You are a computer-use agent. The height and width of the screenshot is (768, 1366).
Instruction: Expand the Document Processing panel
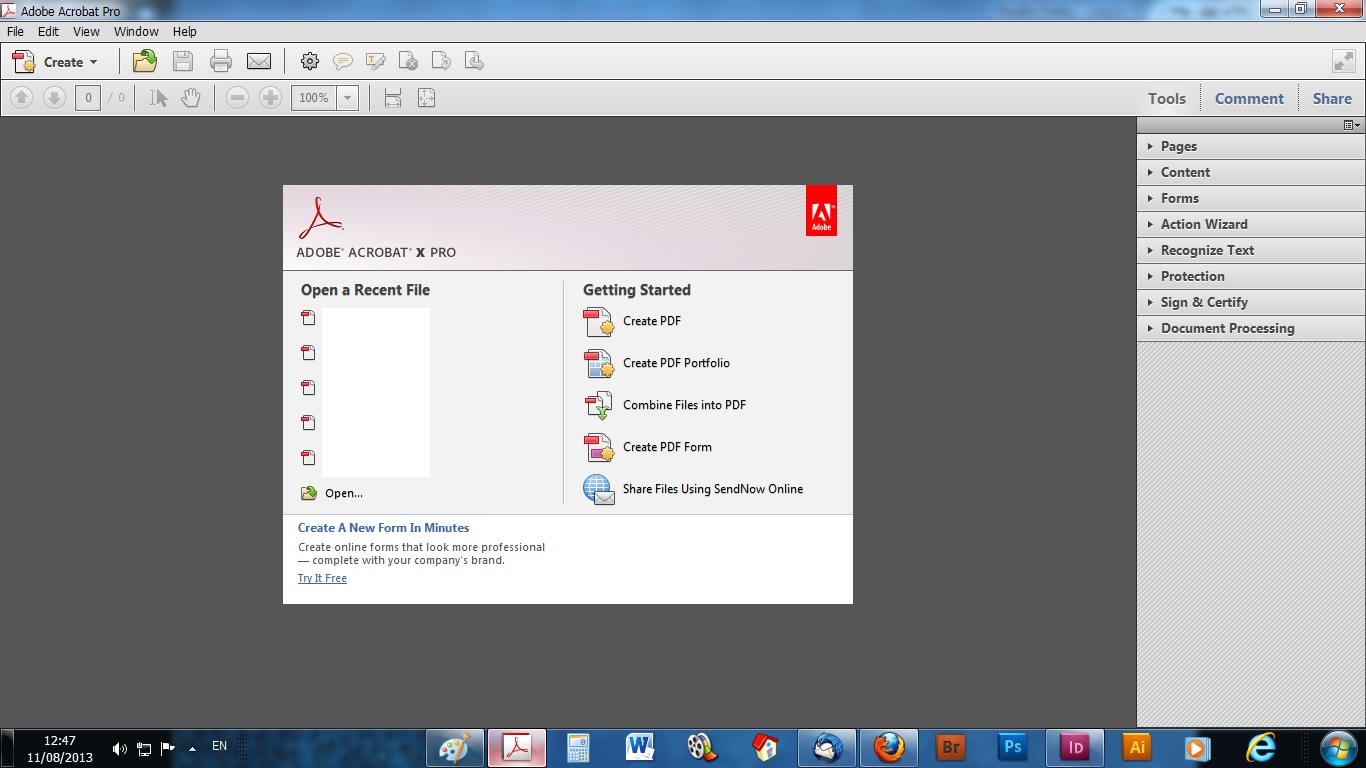coord(1251,328)
